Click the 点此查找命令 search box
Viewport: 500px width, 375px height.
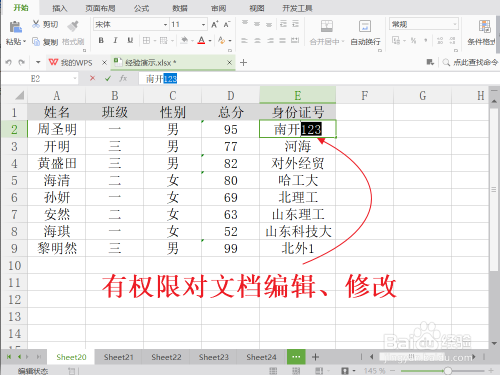[471, 62]
